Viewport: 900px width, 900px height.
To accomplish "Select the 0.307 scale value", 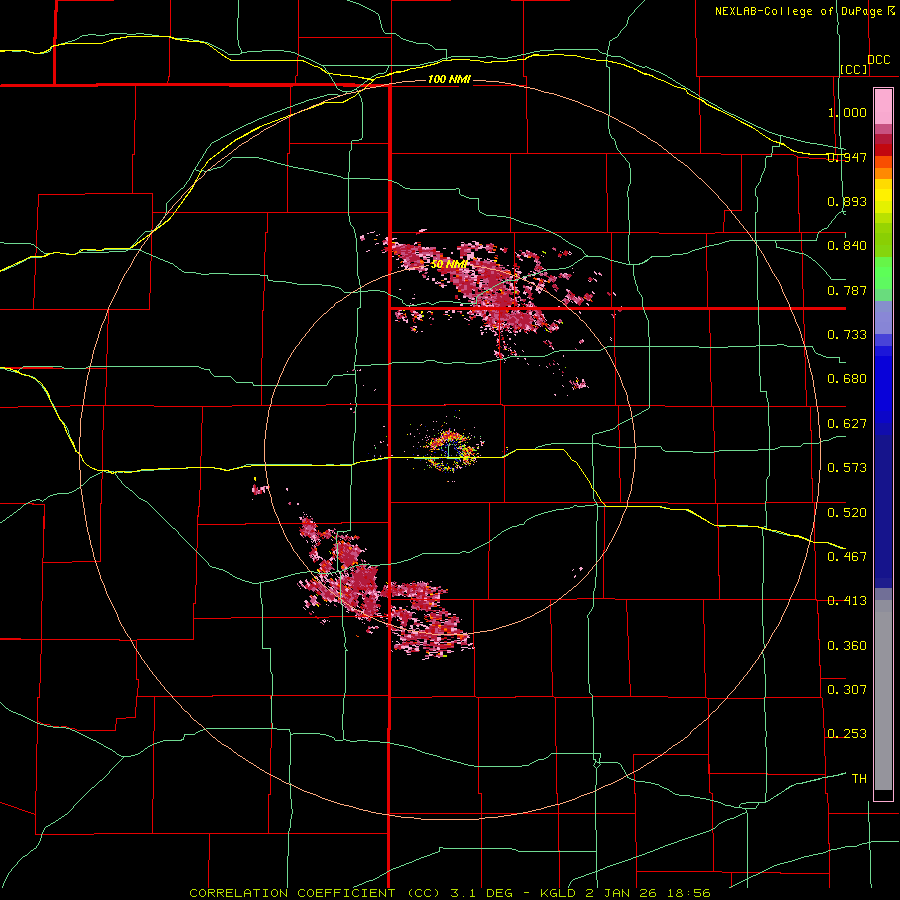I will pos(847,690).
